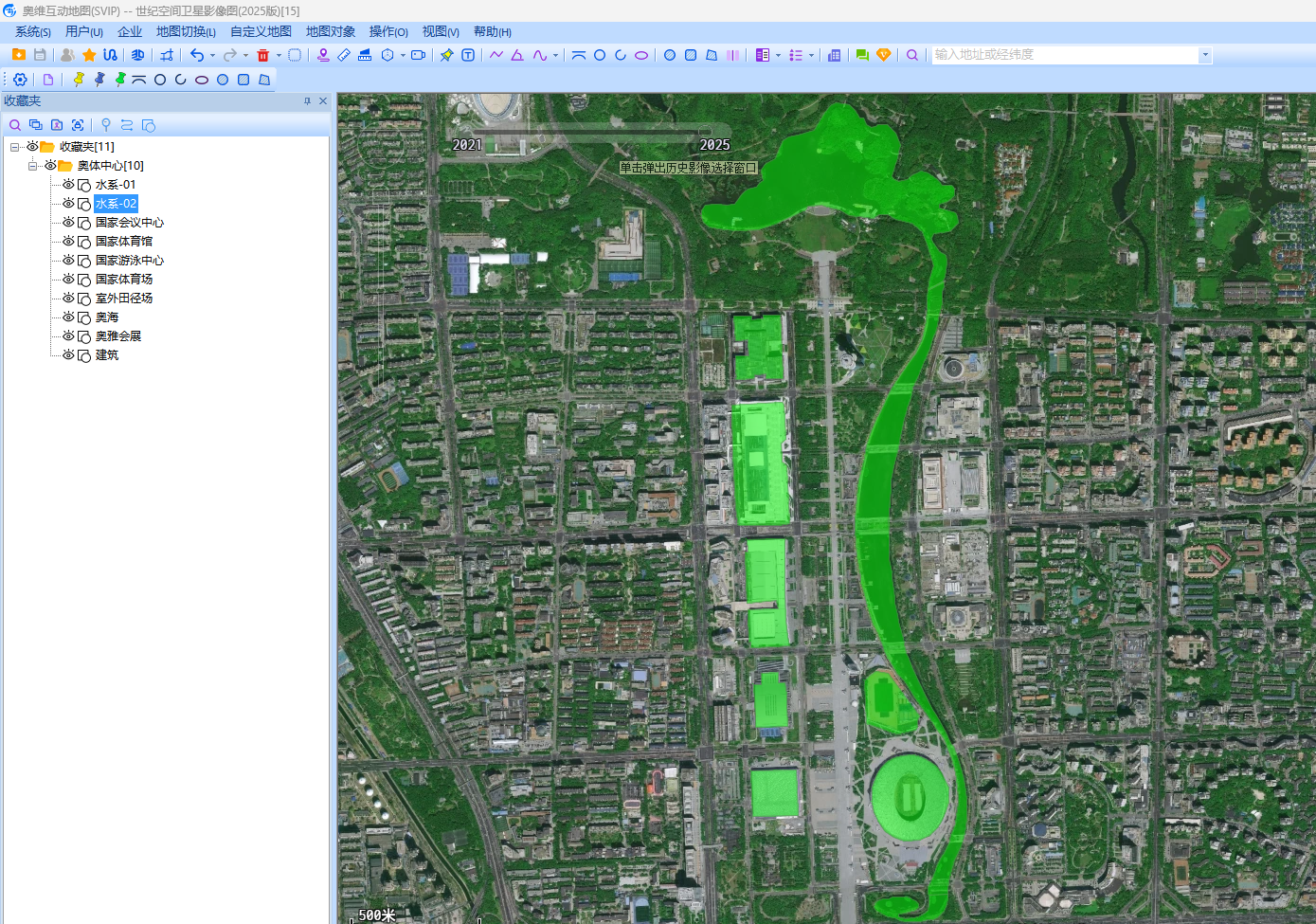Toggle visibility of 奥体中心 folder

point(50,166)
